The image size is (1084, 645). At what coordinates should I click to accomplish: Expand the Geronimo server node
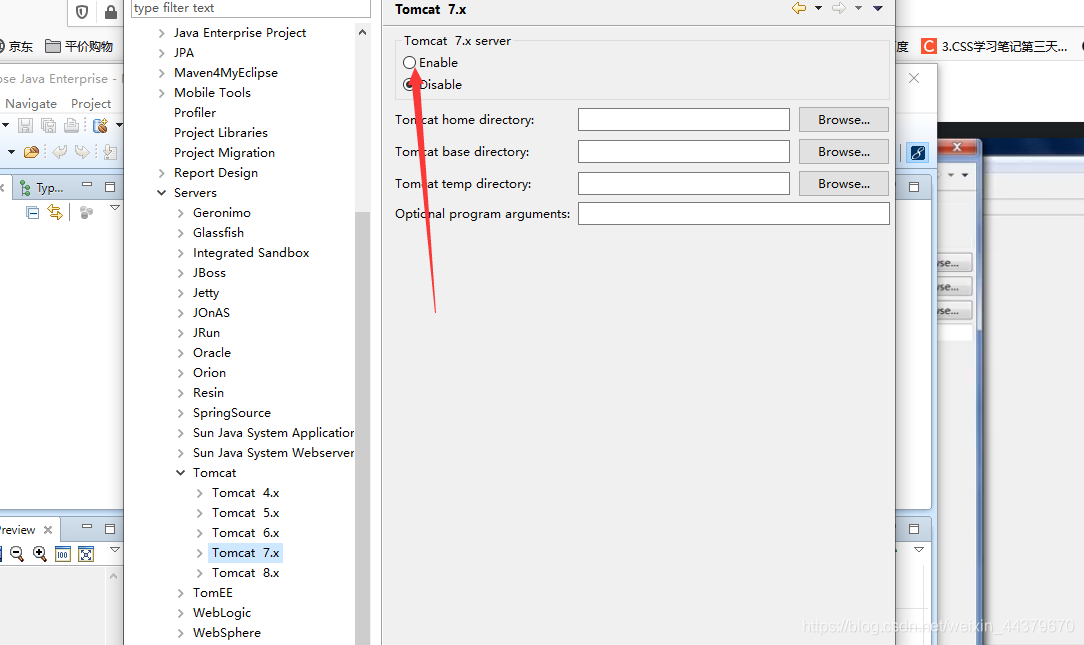(x=180, y=213)
